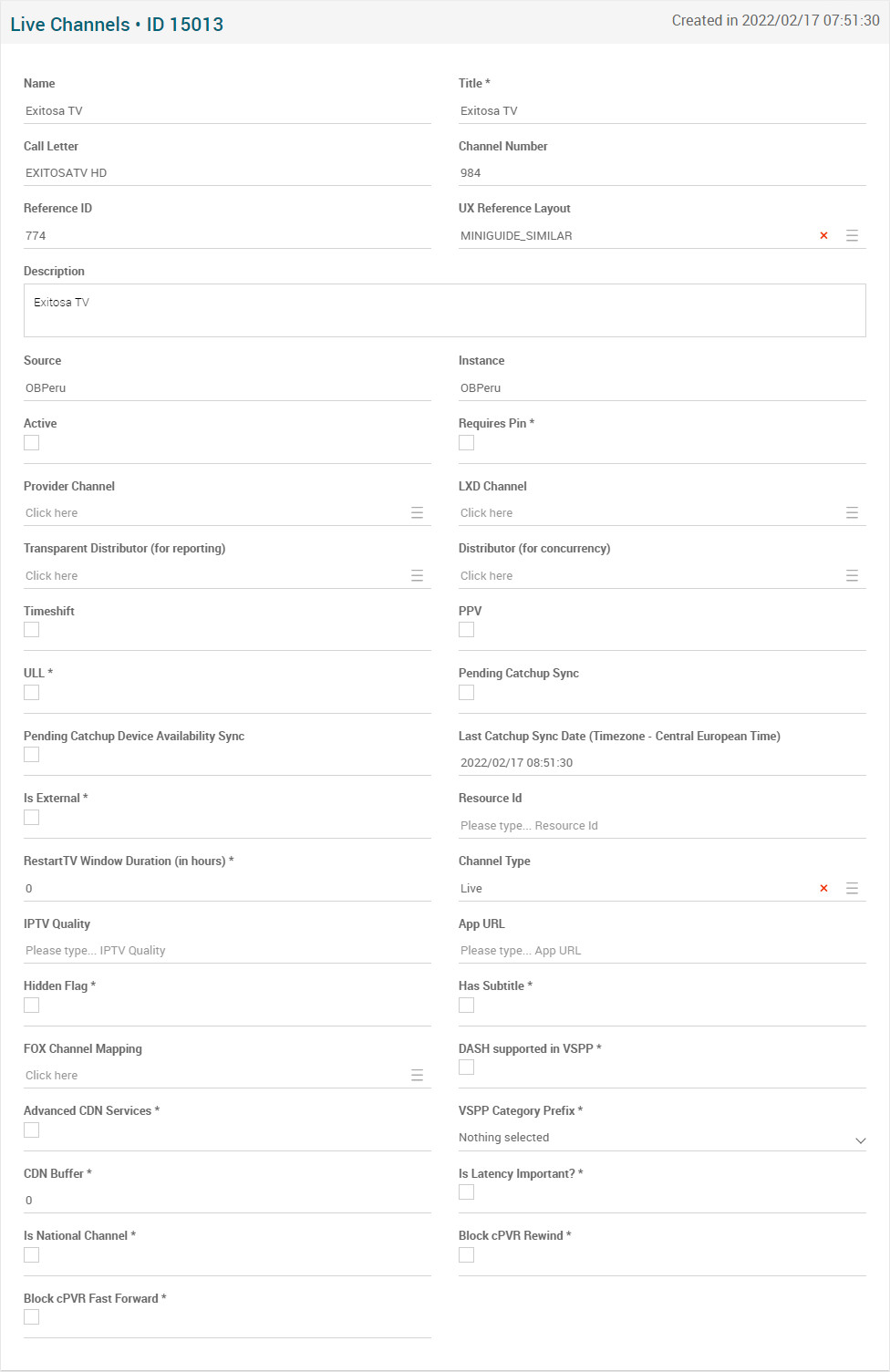Clear the Channel Type Live value
The height and width of the screenshot is (1372, 890).
coord(823,889)
